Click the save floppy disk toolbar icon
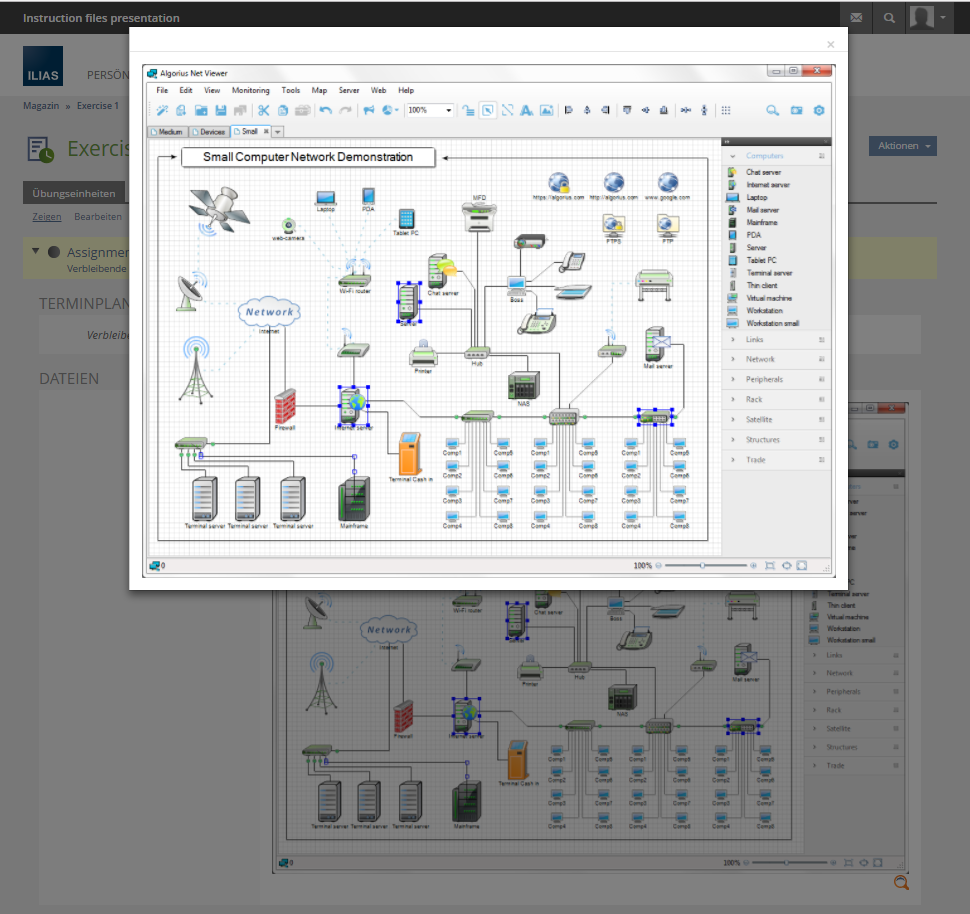Viewport: 970px width, 914px height. (x=221, y=110)
